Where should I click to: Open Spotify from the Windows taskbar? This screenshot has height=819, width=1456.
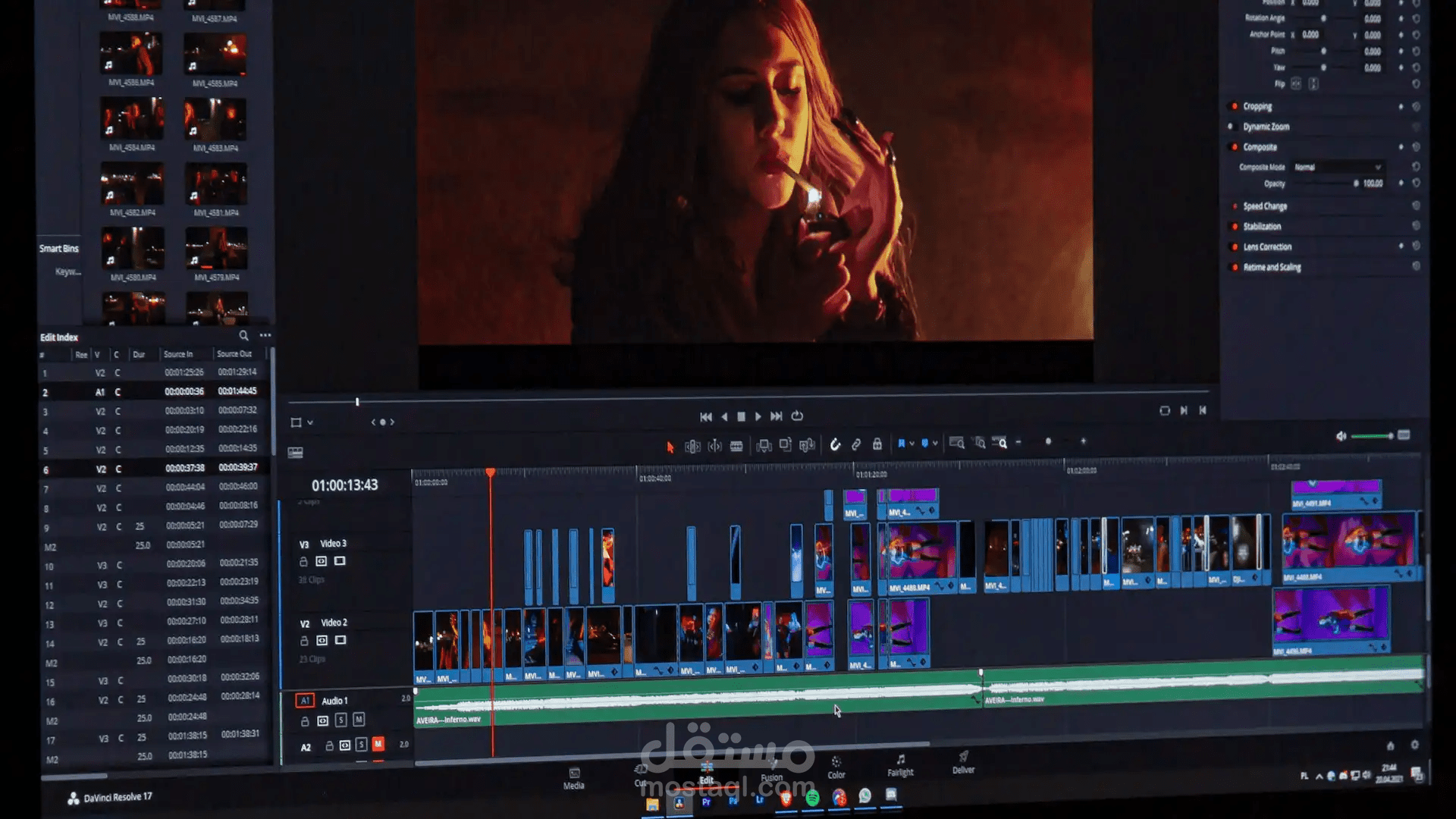813,798
